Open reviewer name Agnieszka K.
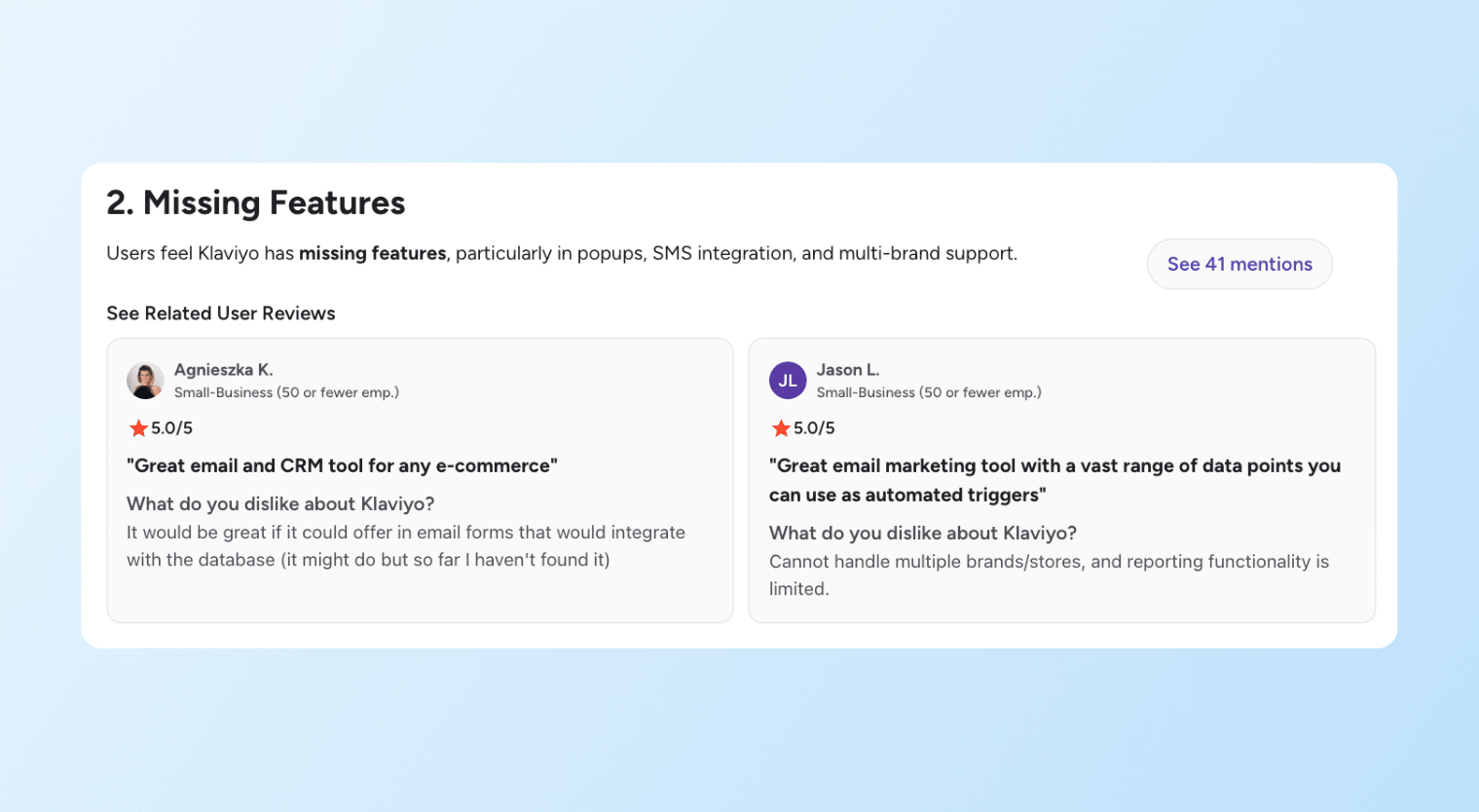The image size is (1479, 812). coord(223,370)
